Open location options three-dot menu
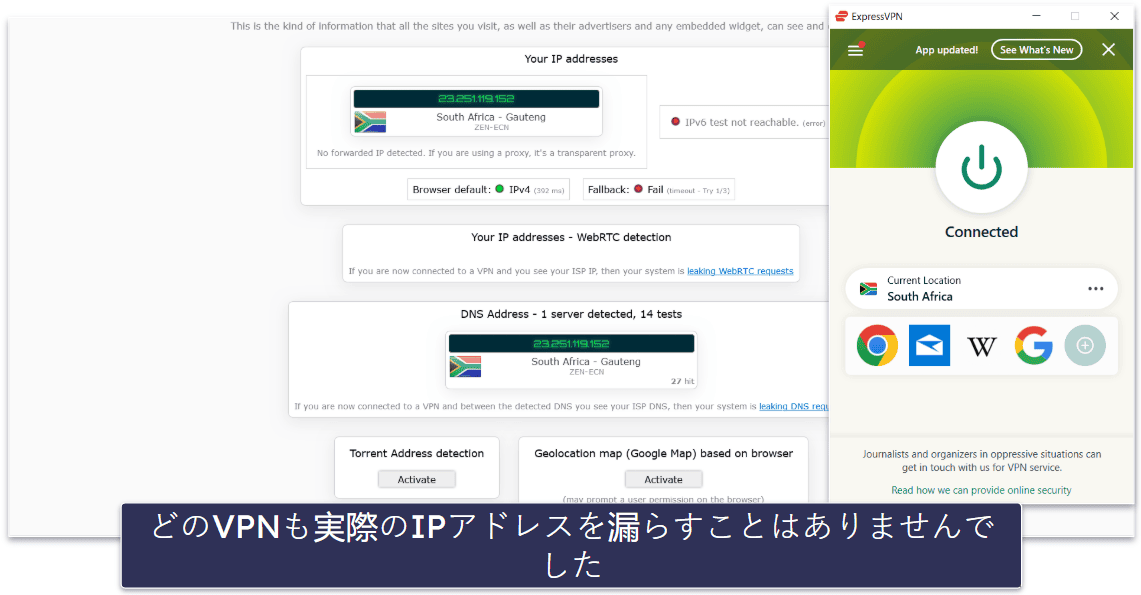 pos(1095,289)
